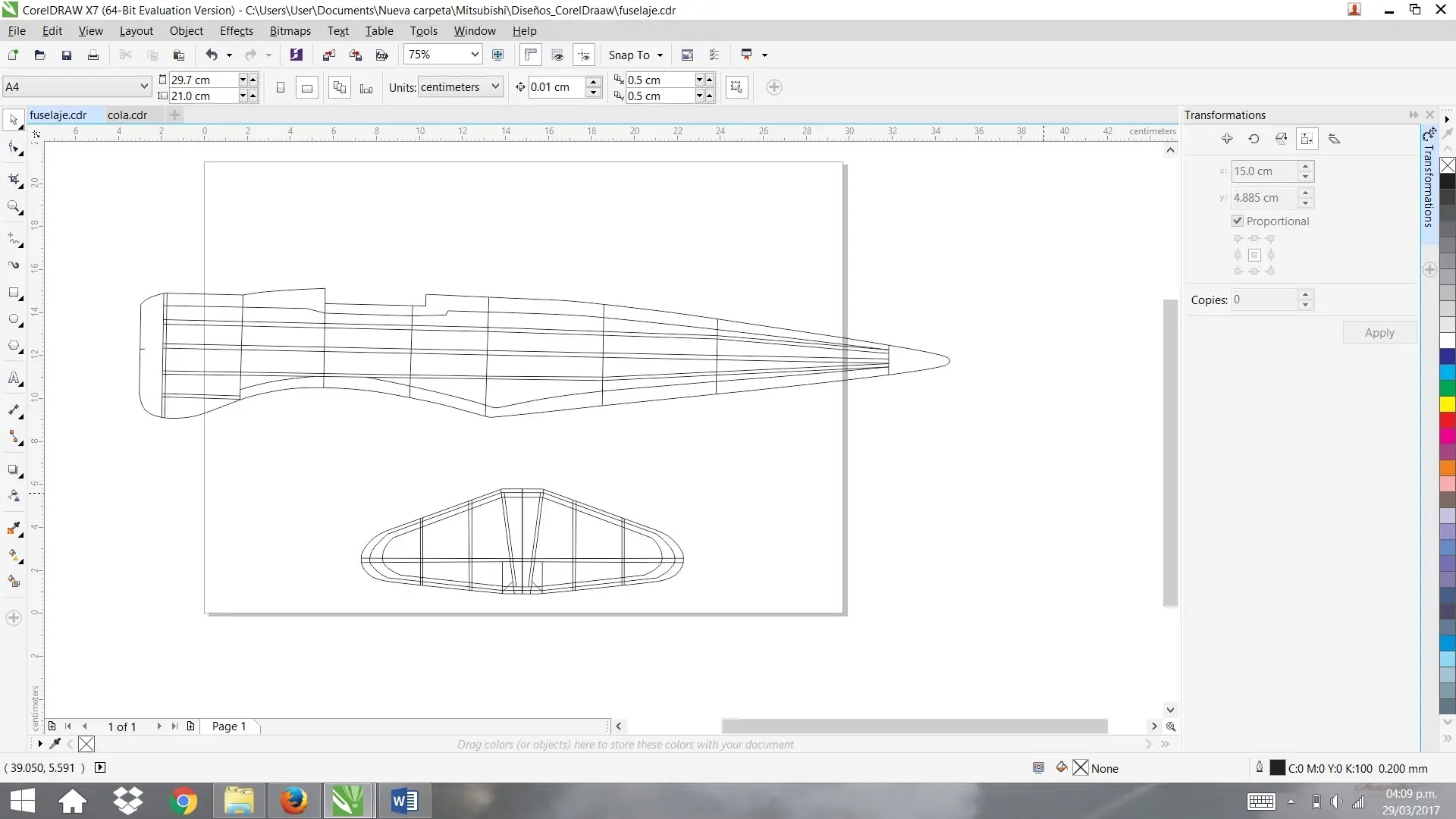Click the new document tab plus button
1456x819 pixels.
tap(174, 115)
